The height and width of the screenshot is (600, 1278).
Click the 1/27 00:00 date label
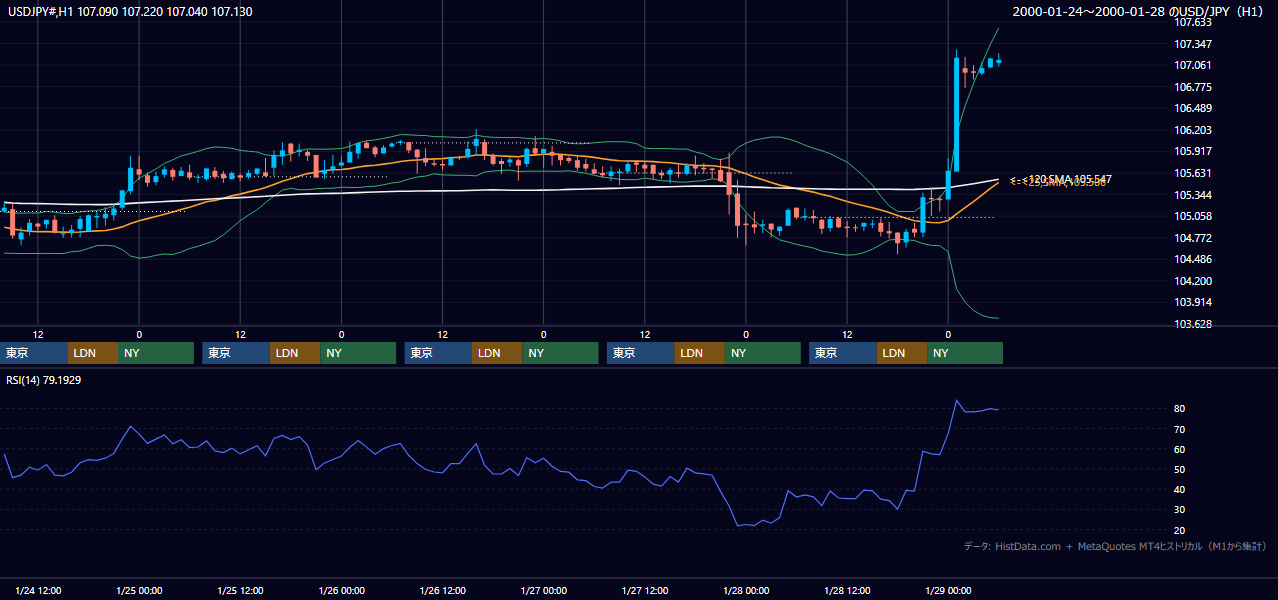[544, 591]
